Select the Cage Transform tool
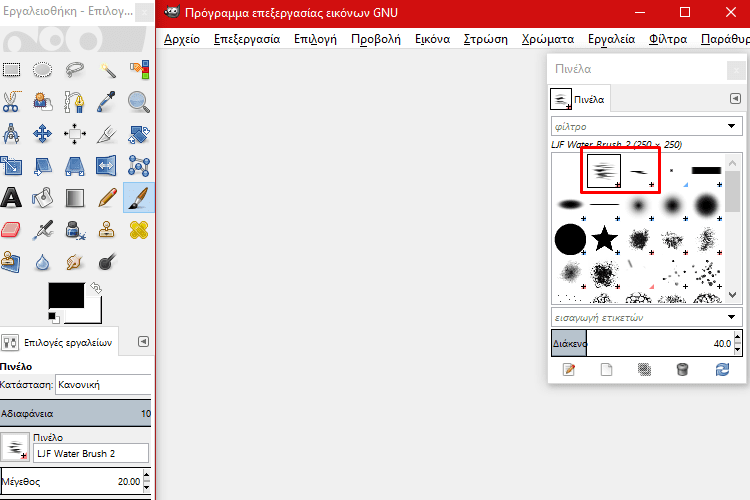The height and width of the screenshot is (500, 750). [x=139, y=166]
